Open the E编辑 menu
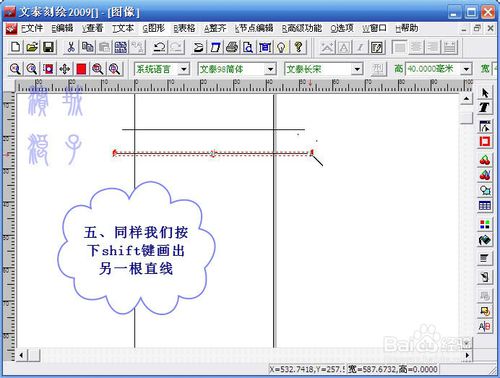This screenshot has width=500, height=378. [x=62, y=28]
